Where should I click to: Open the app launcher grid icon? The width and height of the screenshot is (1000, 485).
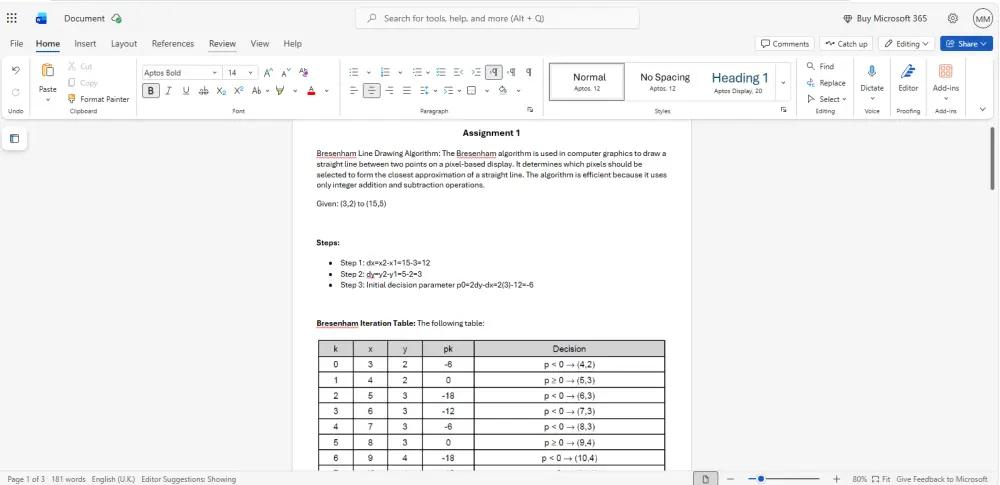click(11, 19)
